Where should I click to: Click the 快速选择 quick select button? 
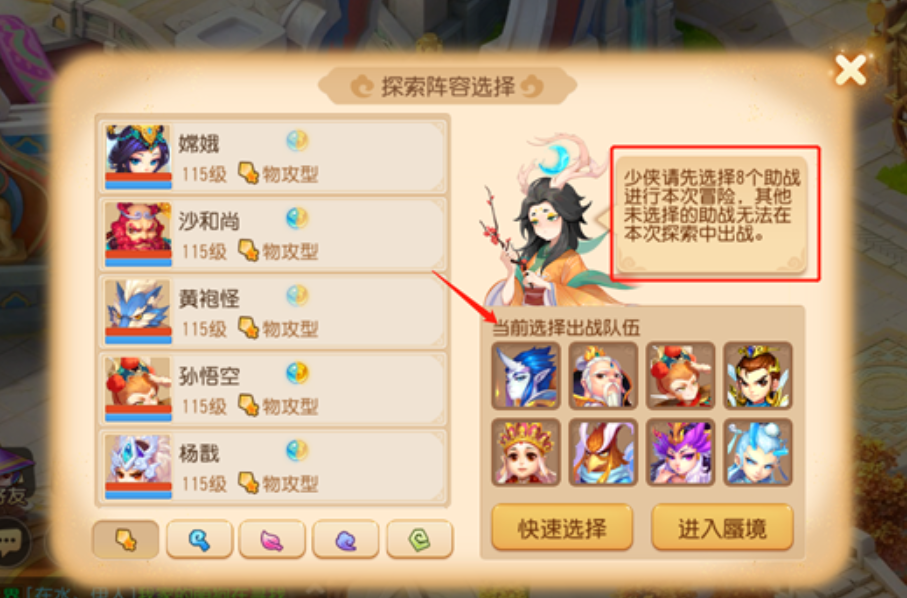coord(562,527)
